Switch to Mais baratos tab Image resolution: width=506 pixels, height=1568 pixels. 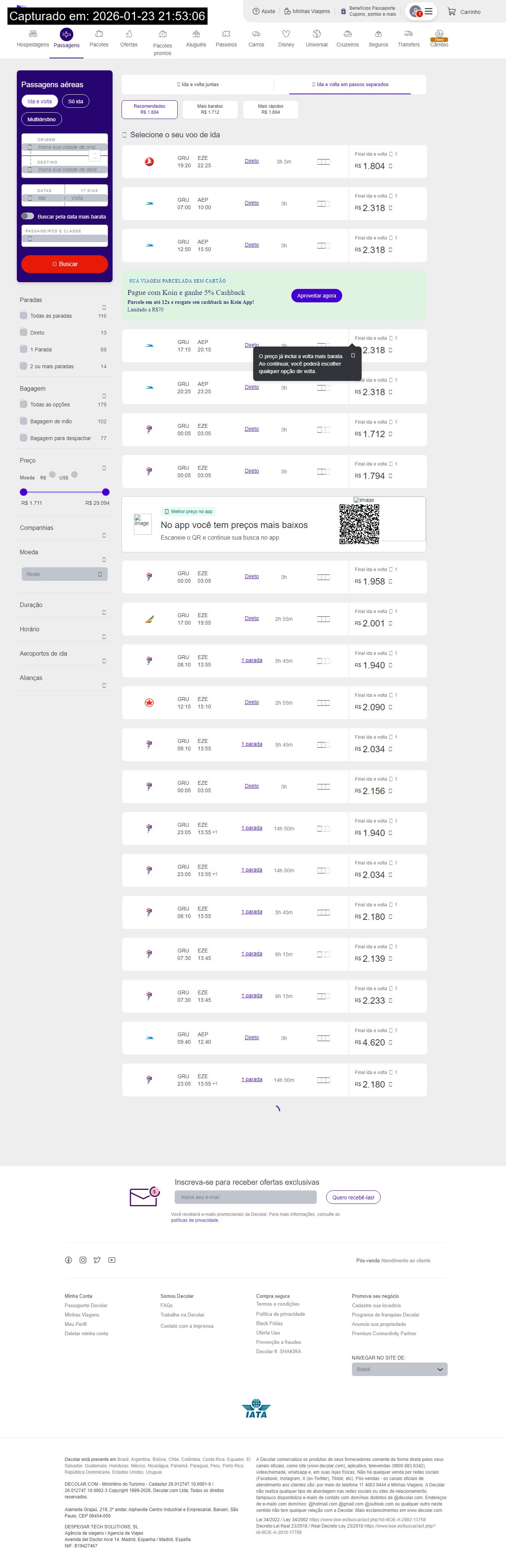(x=210, y=109)
